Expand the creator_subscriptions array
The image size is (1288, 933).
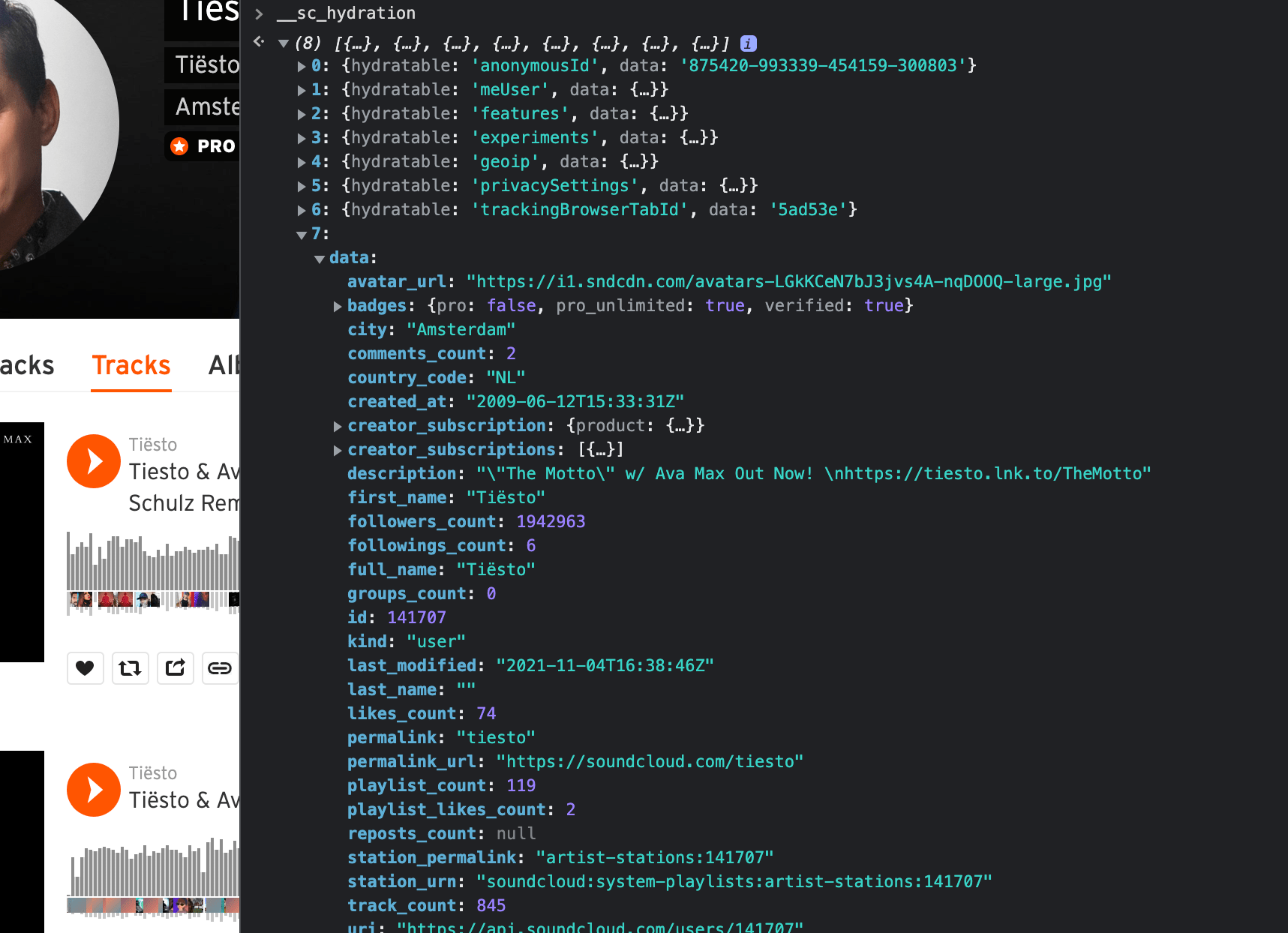pos(337,450)
